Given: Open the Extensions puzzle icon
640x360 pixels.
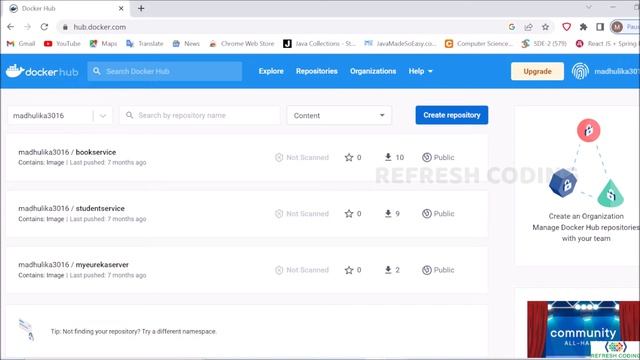Looking at the screenshot, I should coord(583,27).
